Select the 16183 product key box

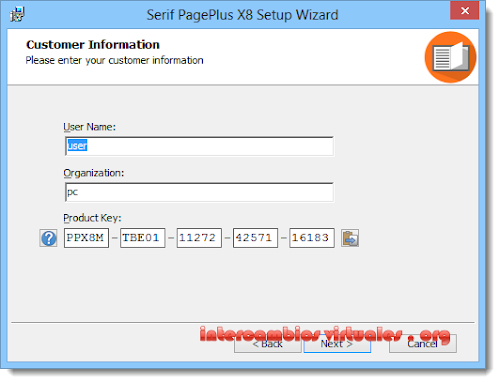312,238
